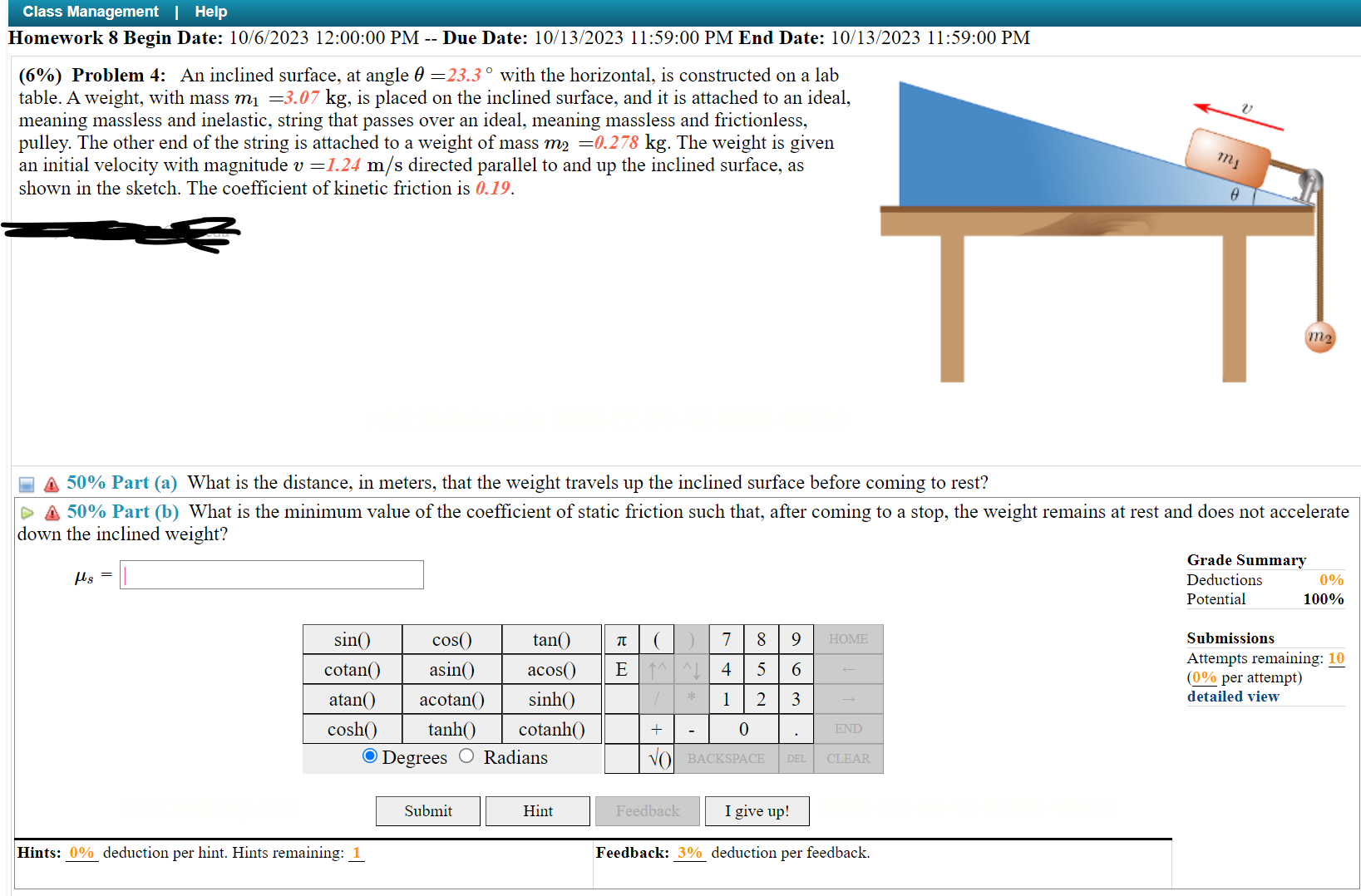
Task: Submit the μs answer
Action: [x=427, y=810]
